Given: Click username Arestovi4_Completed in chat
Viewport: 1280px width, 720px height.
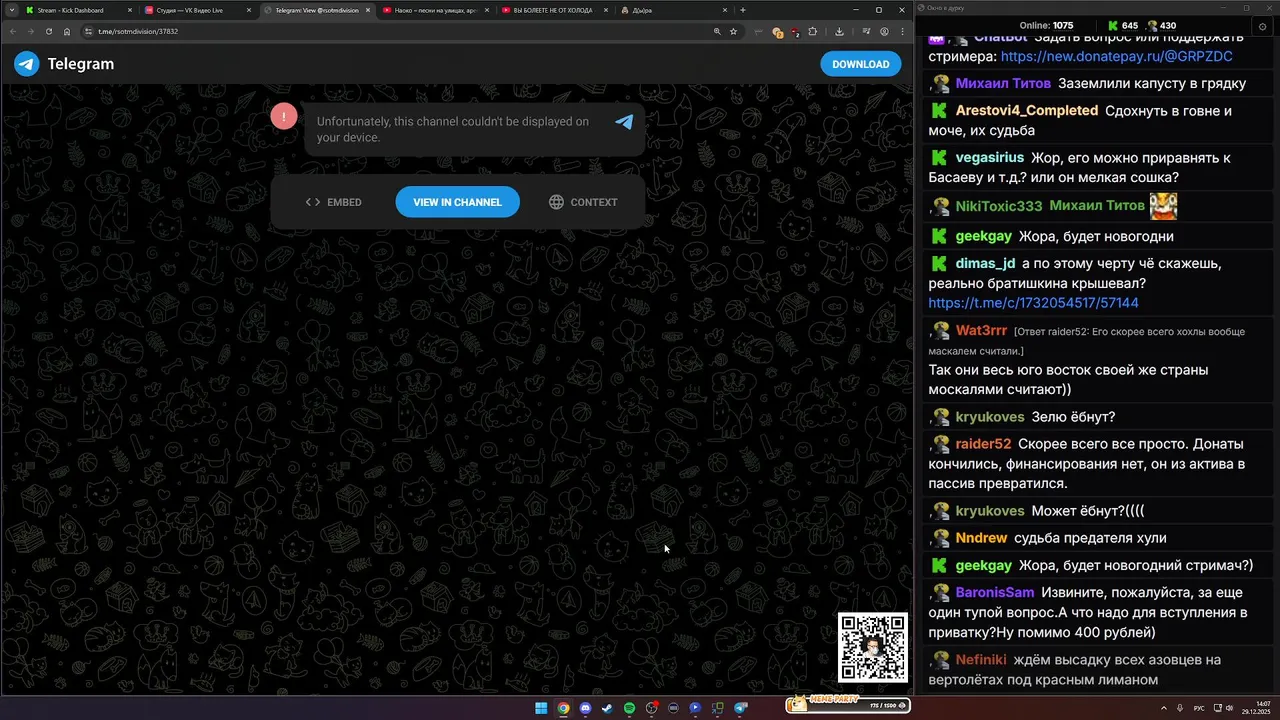Looking at the screenshot, I should click(x=1027, y=111).
